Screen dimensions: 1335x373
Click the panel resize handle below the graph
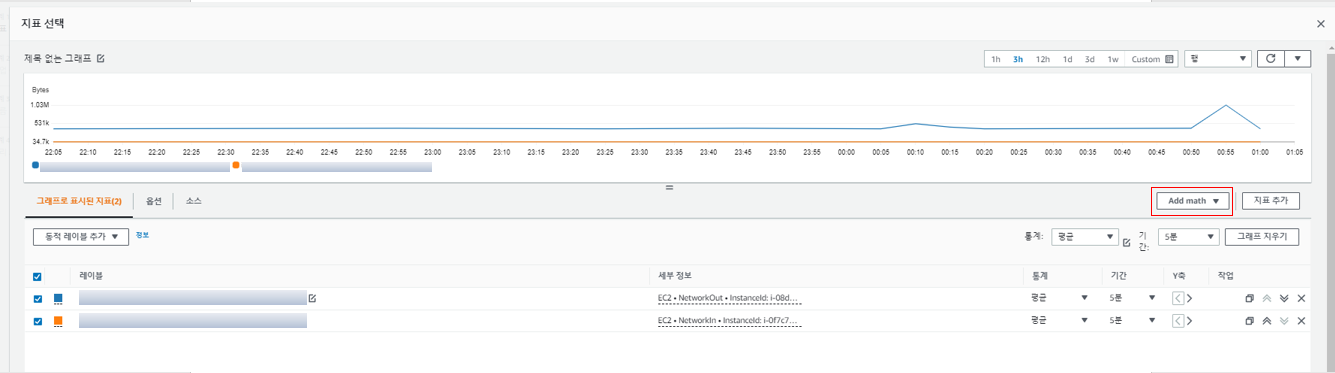669,187
